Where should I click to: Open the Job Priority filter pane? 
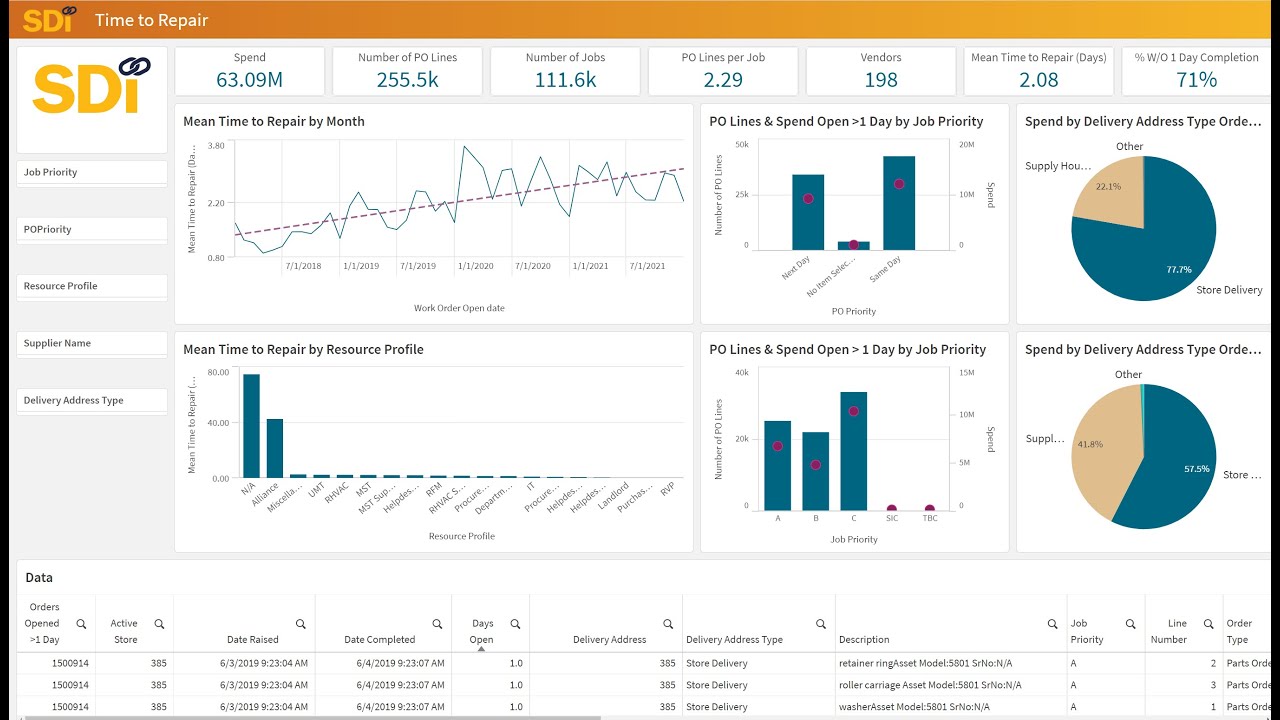[x=92, y=172]
